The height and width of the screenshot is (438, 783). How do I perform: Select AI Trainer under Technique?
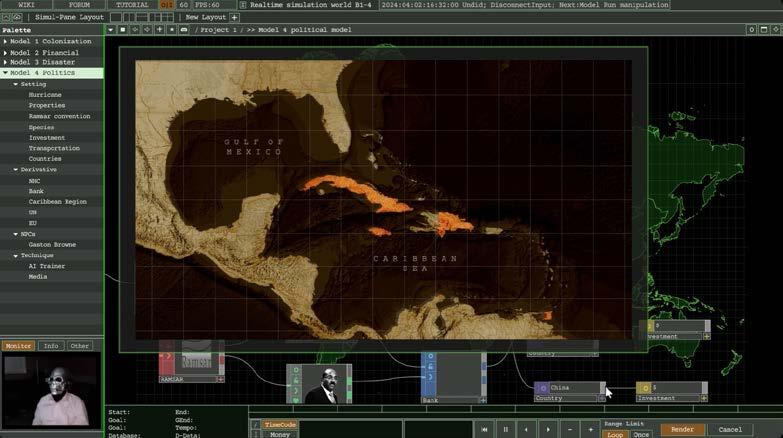coord(46,266)
